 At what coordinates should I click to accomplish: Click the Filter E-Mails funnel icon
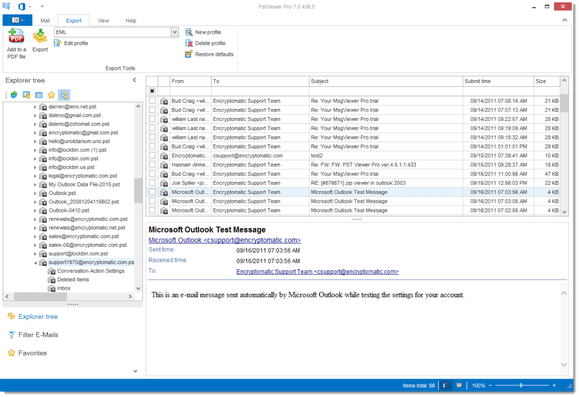11,335
